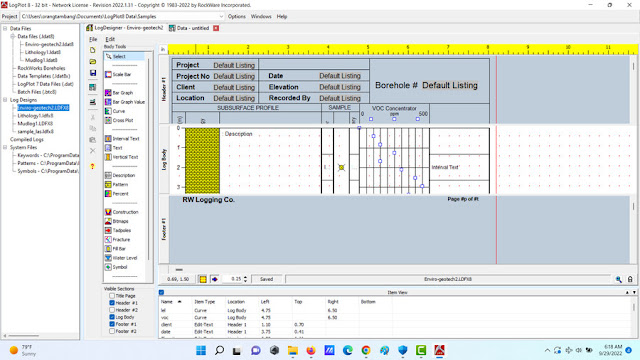Select the Compiled Logs item

27,139
